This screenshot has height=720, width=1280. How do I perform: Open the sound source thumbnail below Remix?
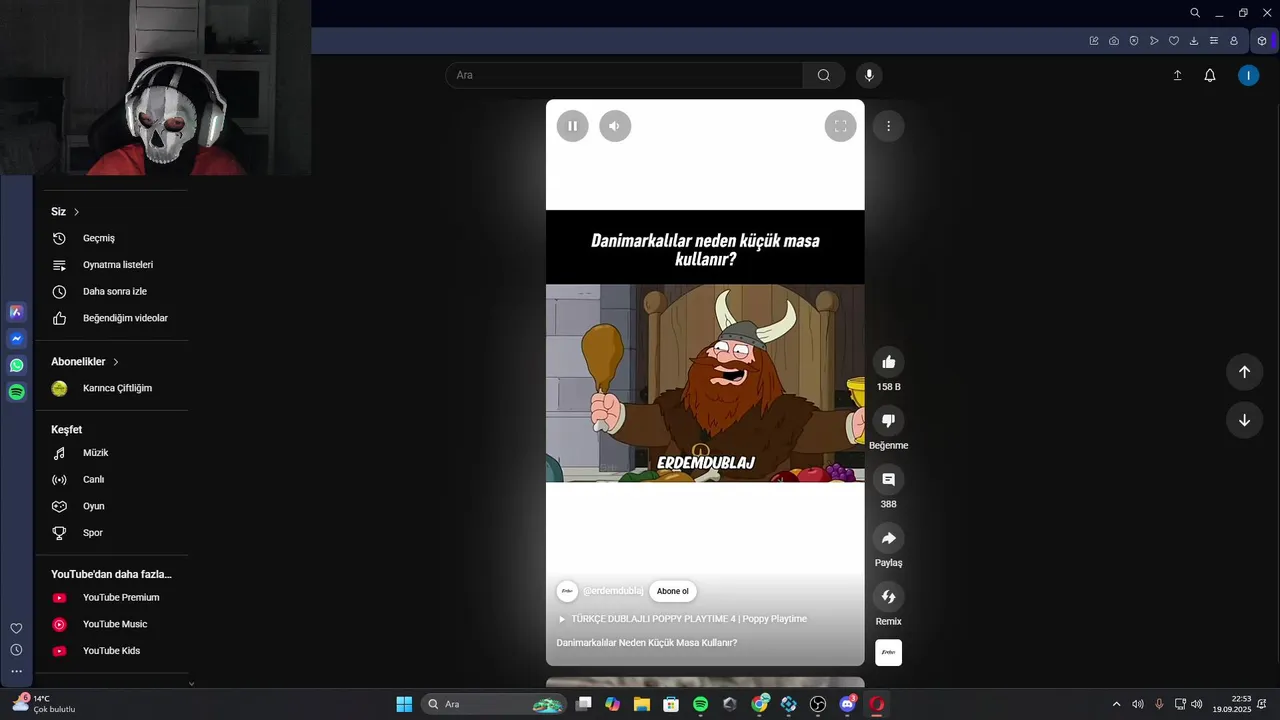point(888,653)
